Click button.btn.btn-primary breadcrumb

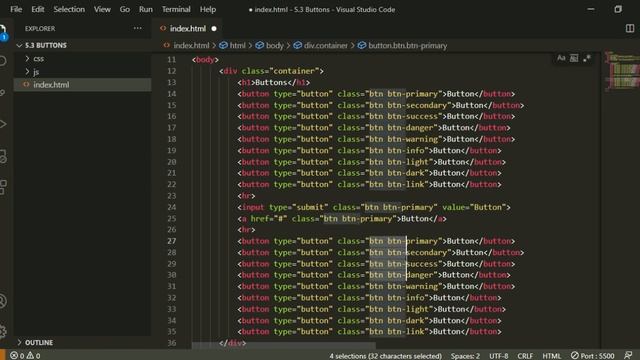point(402,45)
